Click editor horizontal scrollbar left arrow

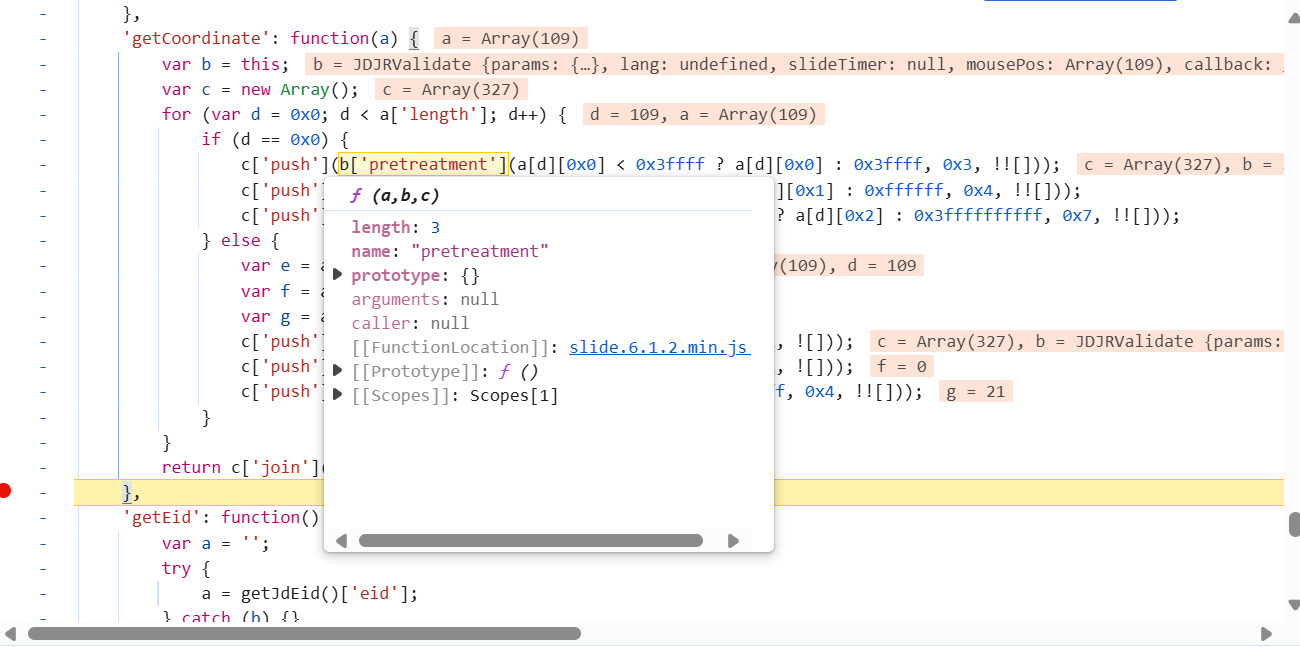[12, 634]
